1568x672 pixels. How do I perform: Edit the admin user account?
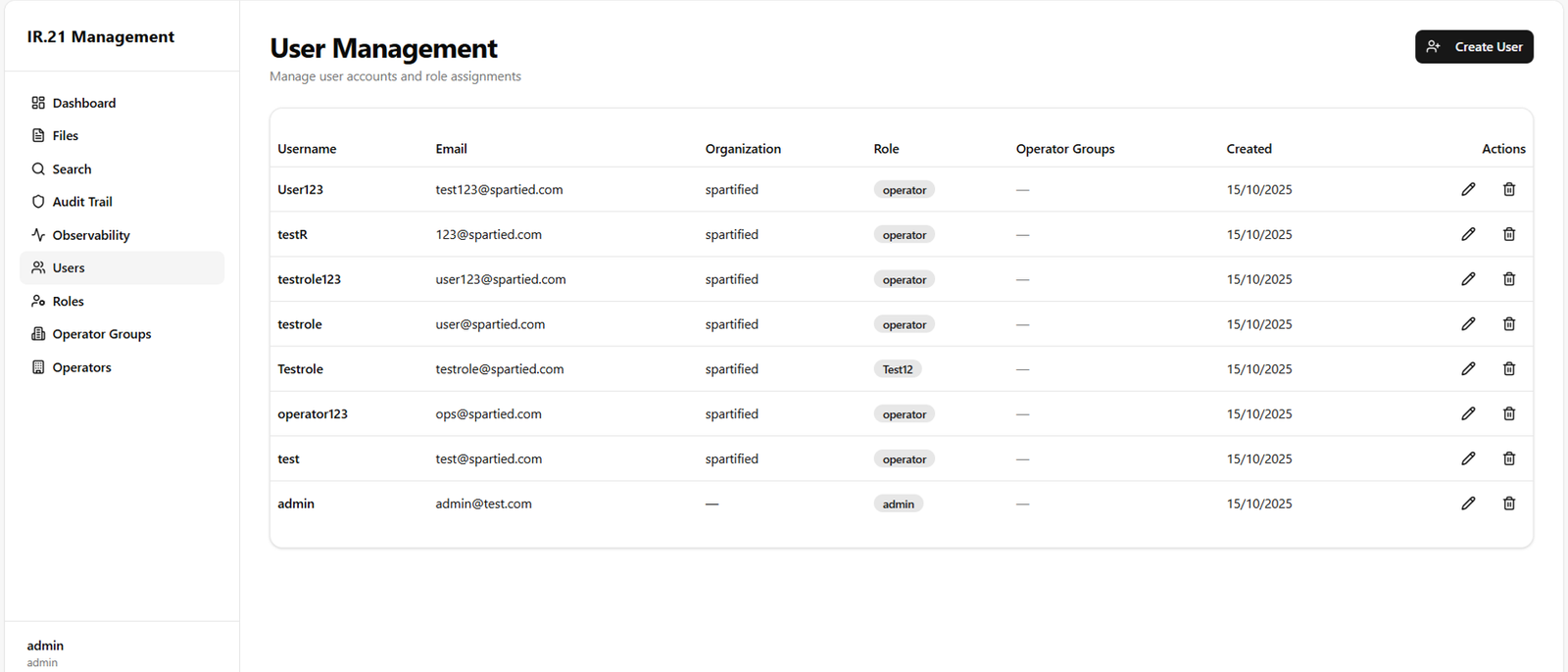click(x=1468, y=504)
